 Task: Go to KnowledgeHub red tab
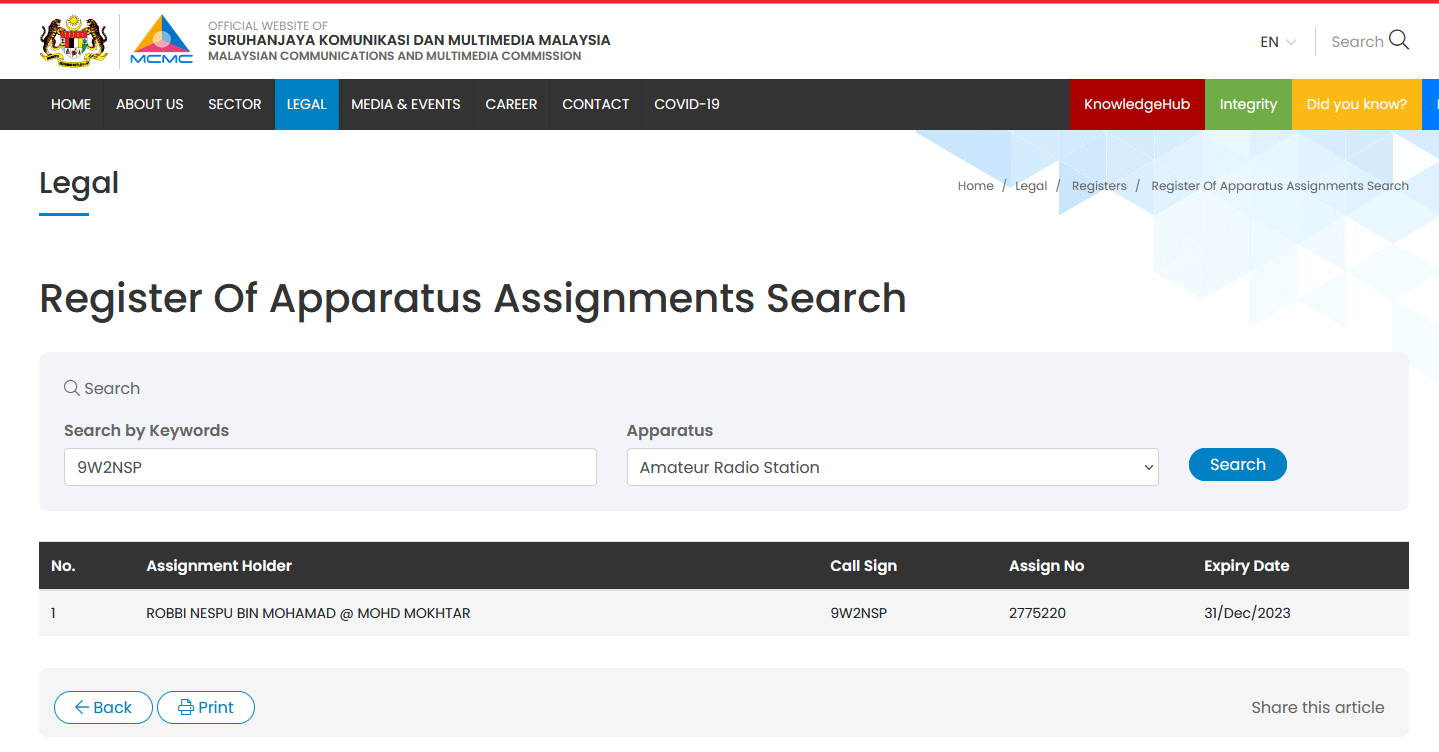tap(1137, 104)
